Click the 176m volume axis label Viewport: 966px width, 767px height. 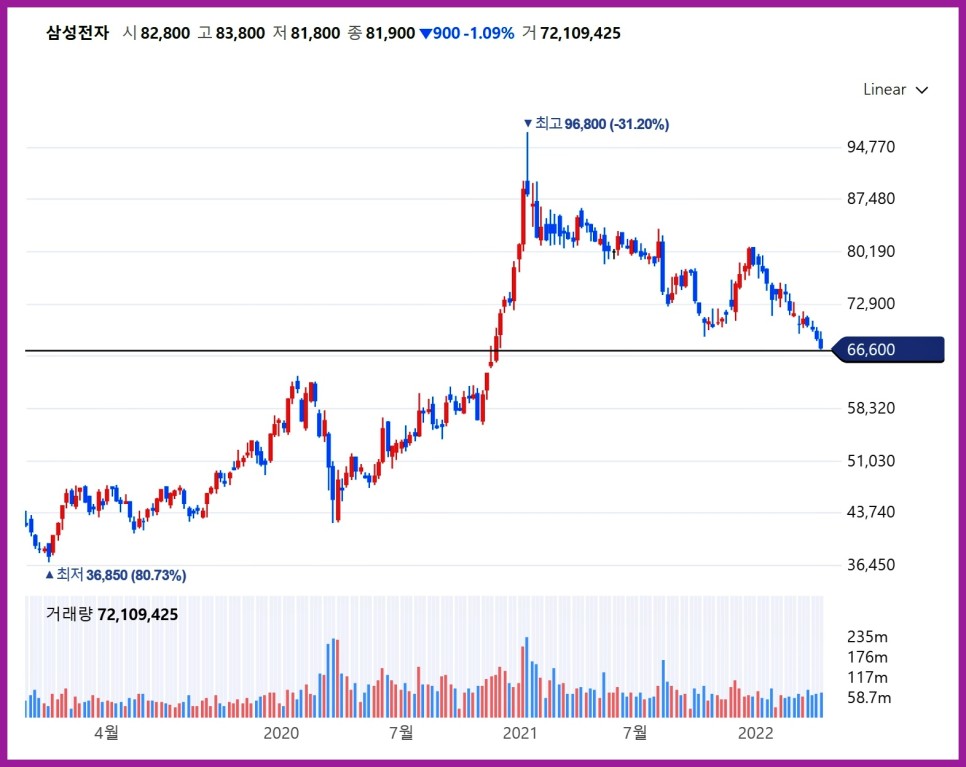coord(867,657)
